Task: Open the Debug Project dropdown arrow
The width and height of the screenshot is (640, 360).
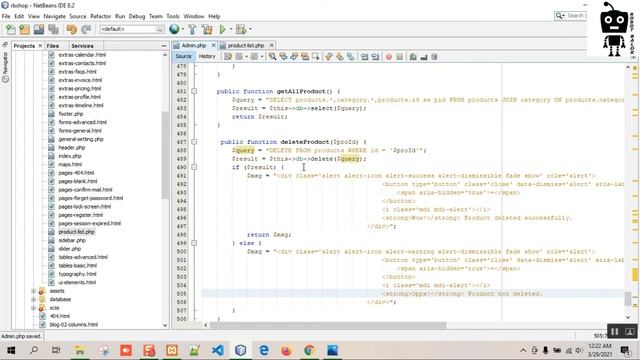Action: 250,29
